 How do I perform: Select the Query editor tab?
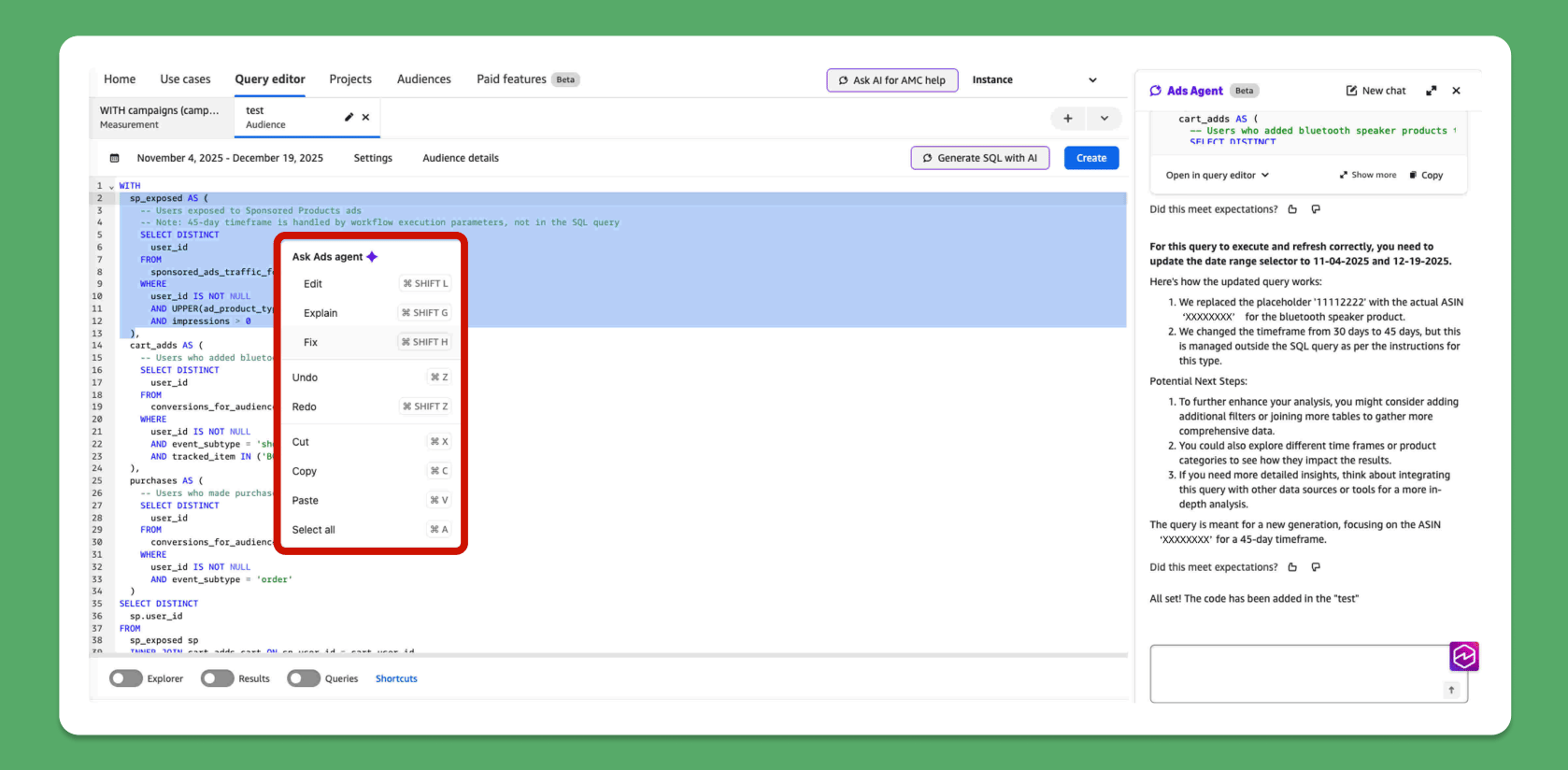(x=270, y=79)
